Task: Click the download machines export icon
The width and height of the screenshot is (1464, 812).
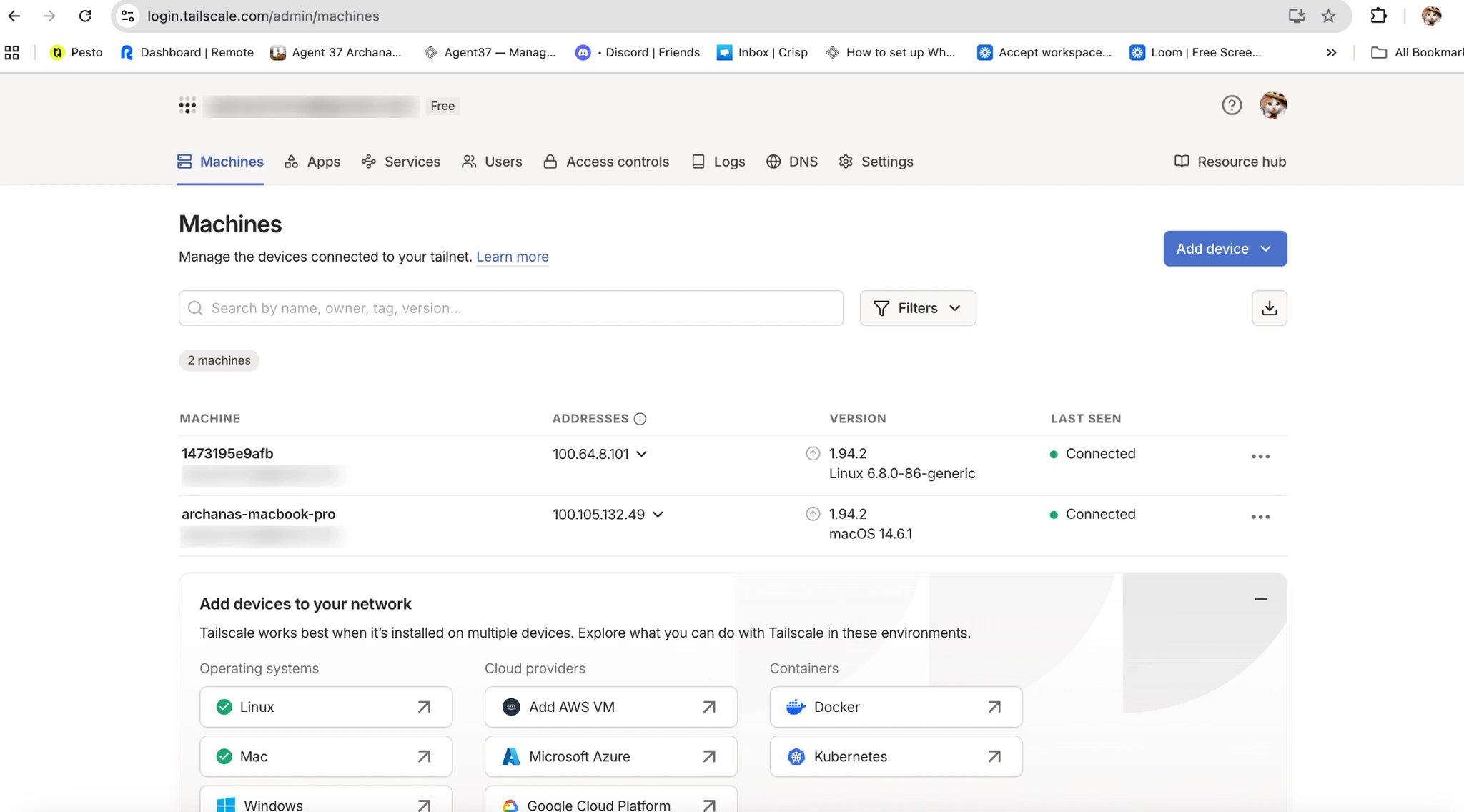Action: point(1269,308)
